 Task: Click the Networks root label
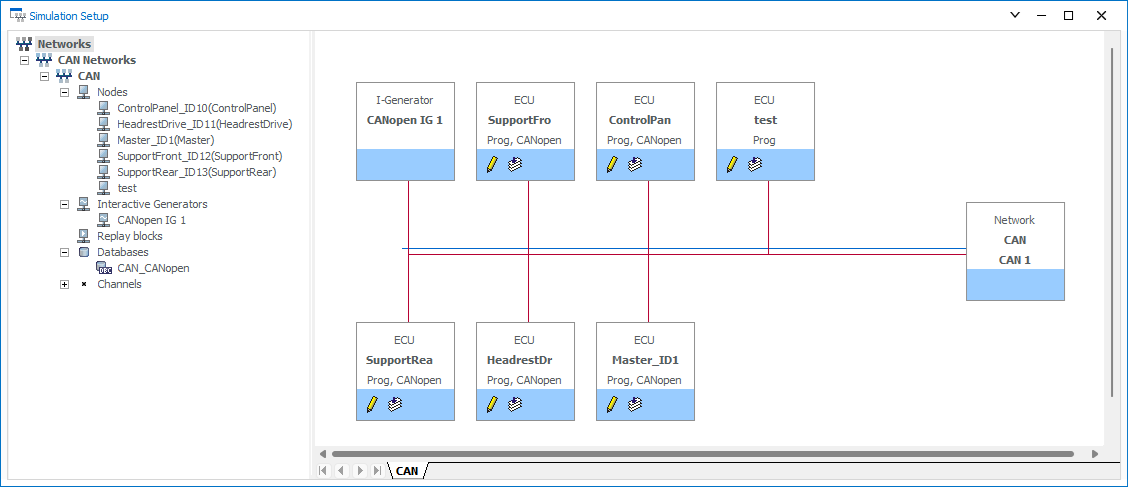pyautogui.click(x=65, y=44)
